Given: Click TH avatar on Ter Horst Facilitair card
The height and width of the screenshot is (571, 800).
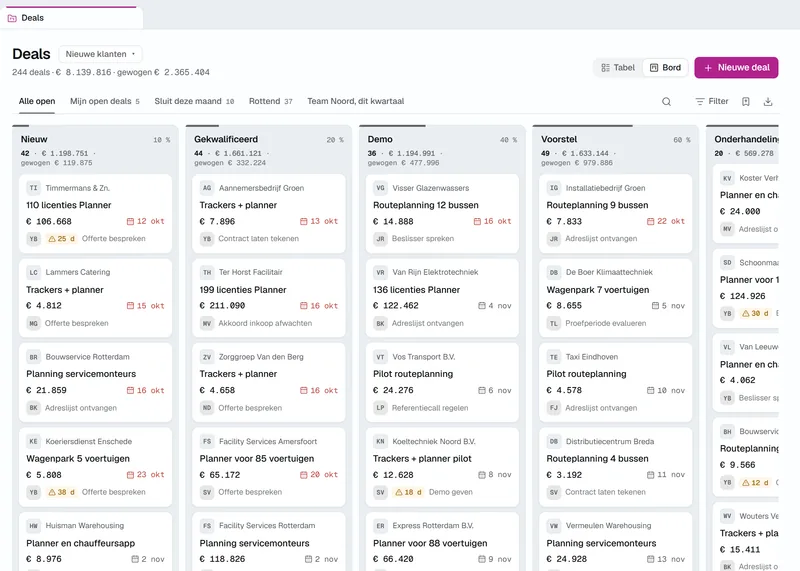Looking at the screenshot, I should pyautogui.click(x=207, y=272).
